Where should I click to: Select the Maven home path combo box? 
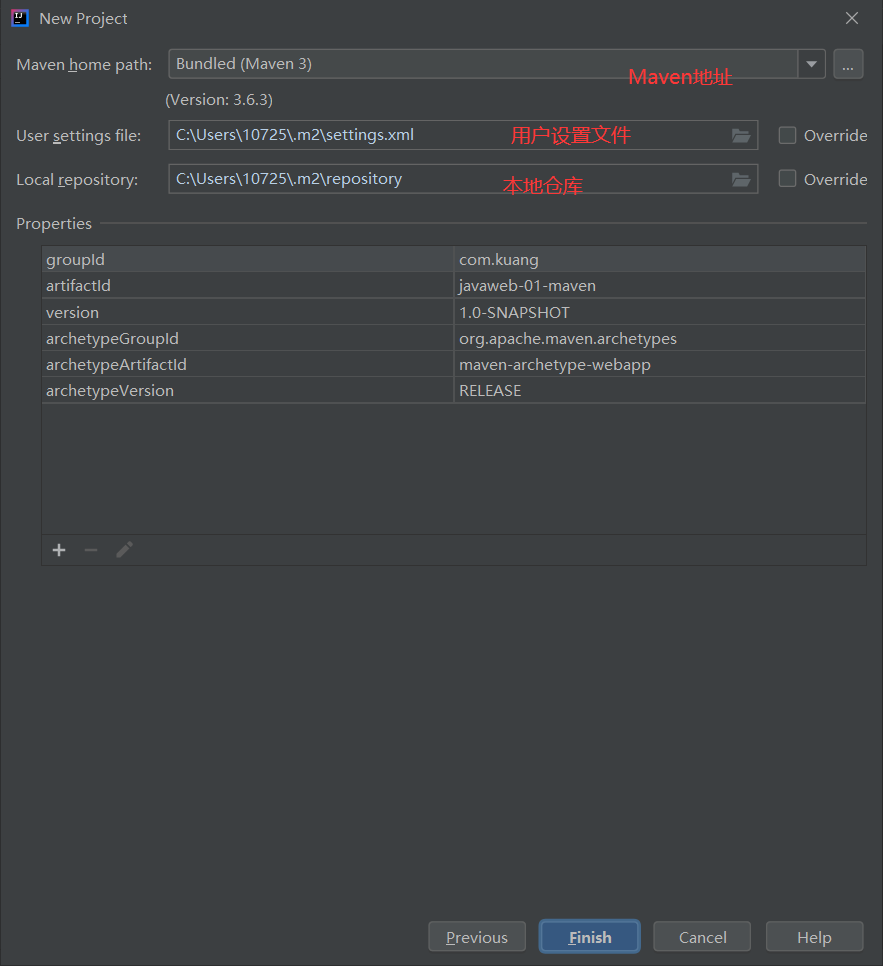pos(497,64)
